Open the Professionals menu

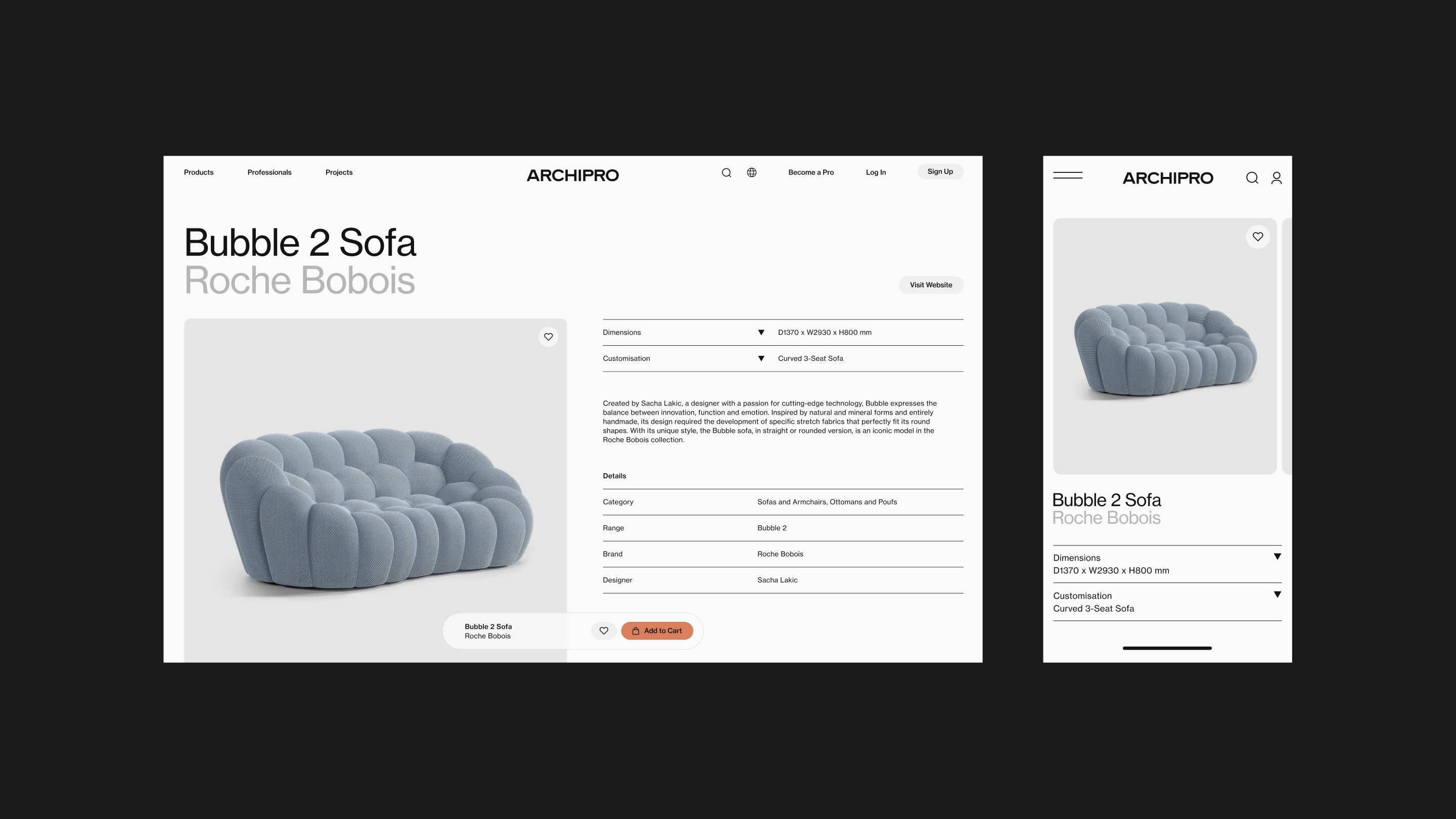pyautogui.click(x=269, y=172)
